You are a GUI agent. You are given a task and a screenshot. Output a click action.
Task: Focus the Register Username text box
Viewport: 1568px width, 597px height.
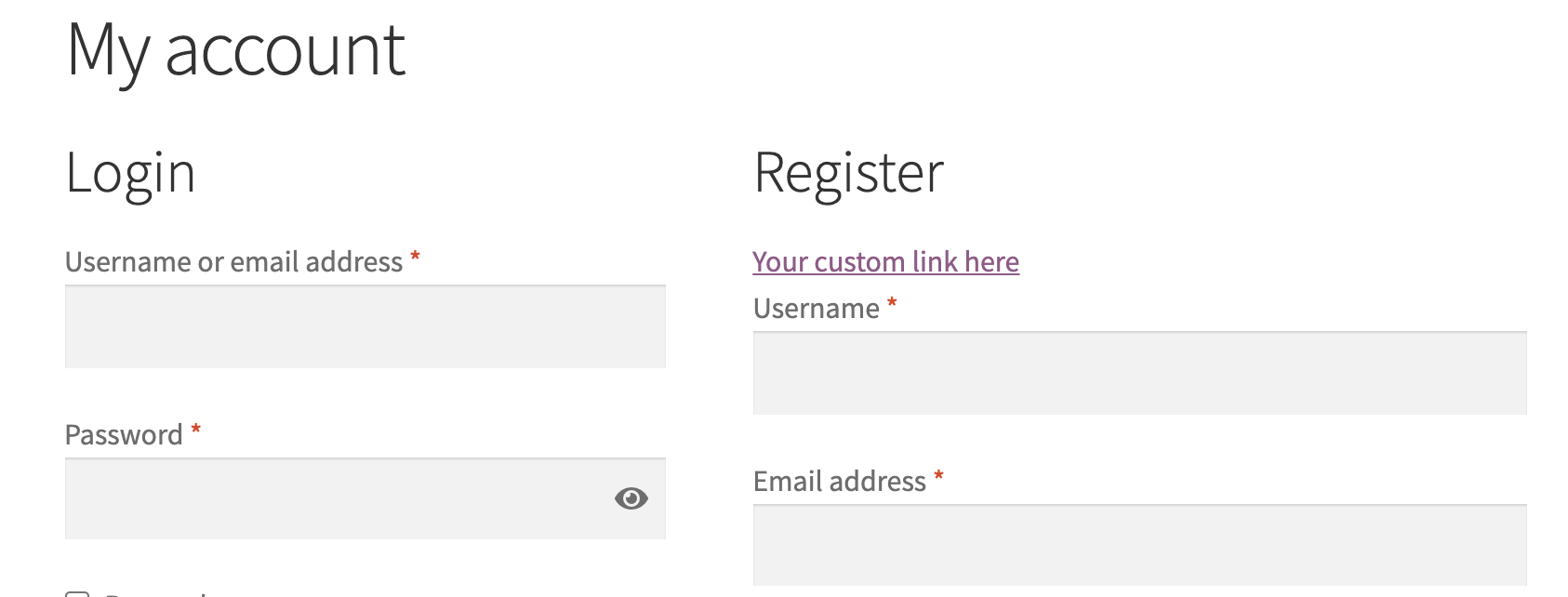click(x=1139, y=373)
